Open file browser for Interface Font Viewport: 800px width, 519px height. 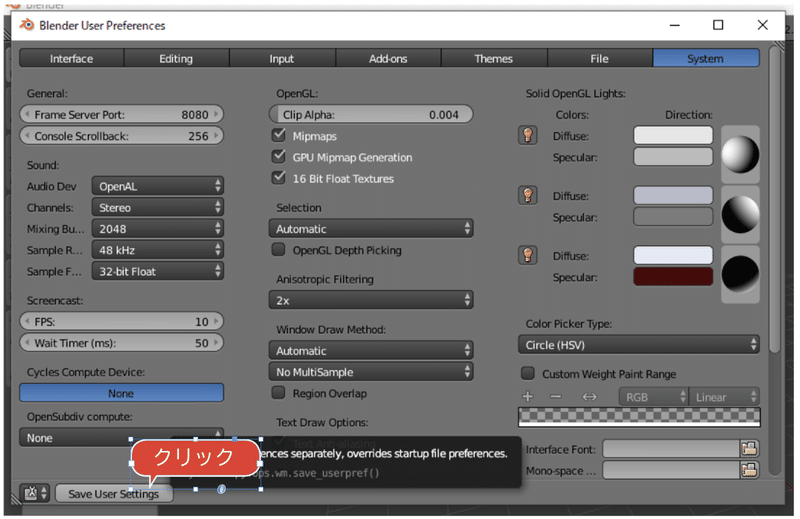pyautogui.click(x=749, y=449)
